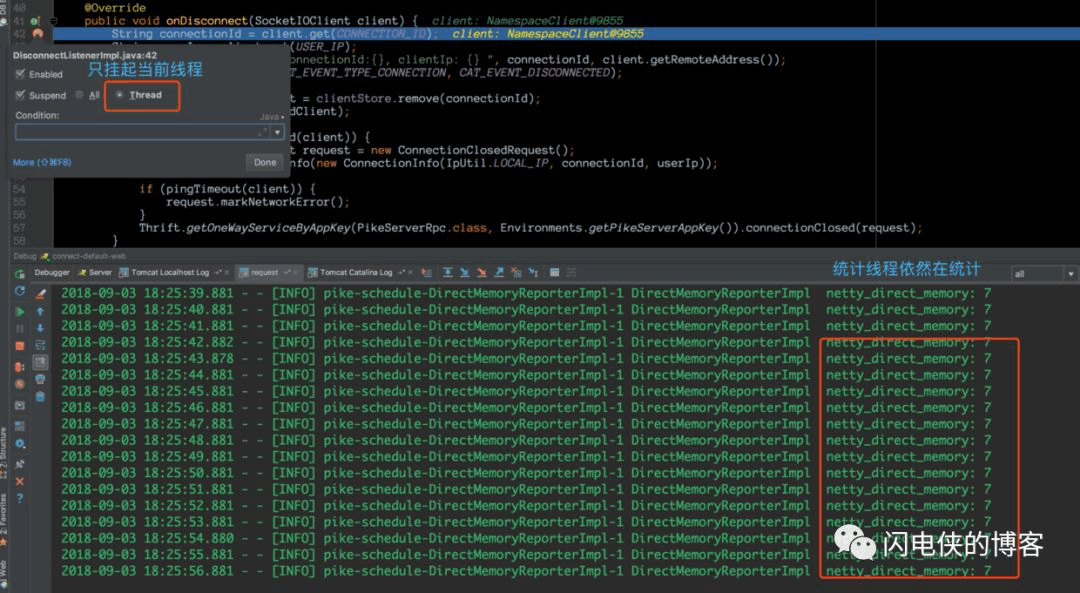The height and width of the screenshot is (593, 1080).
Task: Click the Step Into debugger icon
Action: point(465,273)
